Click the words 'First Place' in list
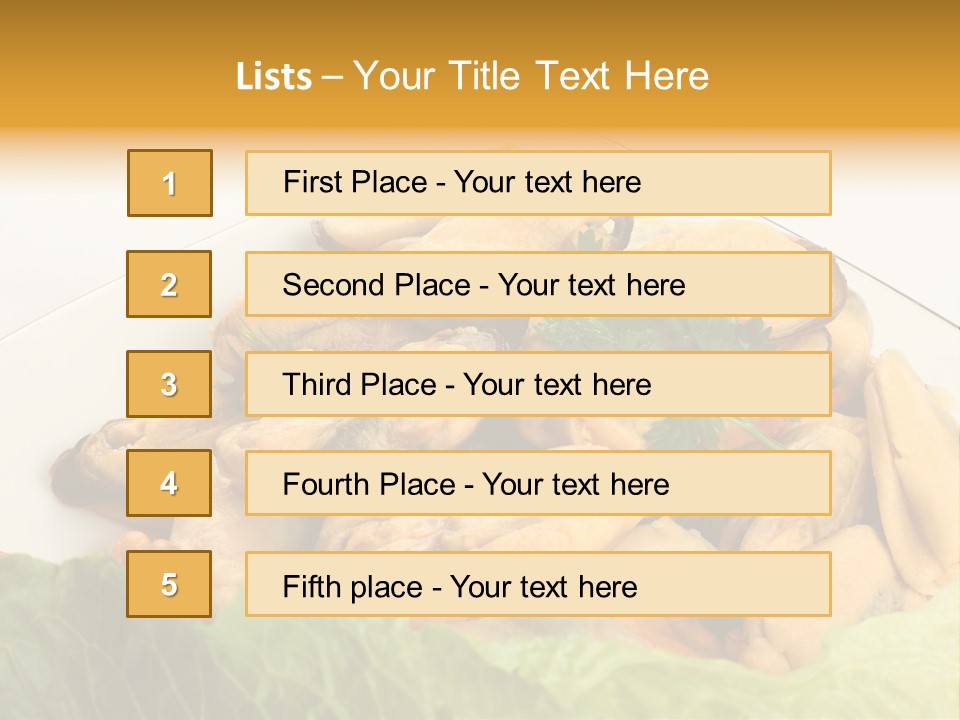The image size is (960, 720). click(x=355, y=182)
